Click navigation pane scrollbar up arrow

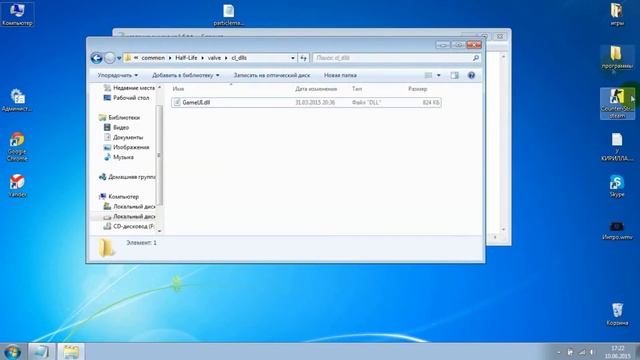160,87
